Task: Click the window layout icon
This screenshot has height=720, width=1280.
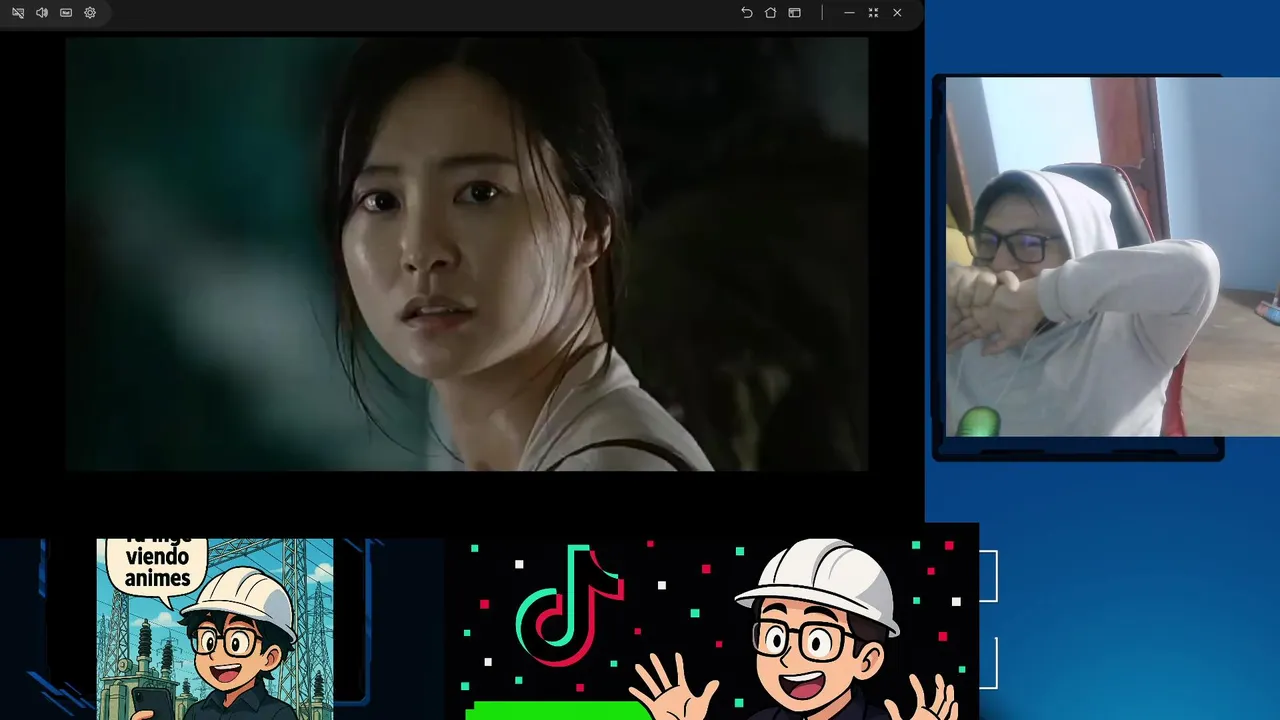Action: coord(794,13)
